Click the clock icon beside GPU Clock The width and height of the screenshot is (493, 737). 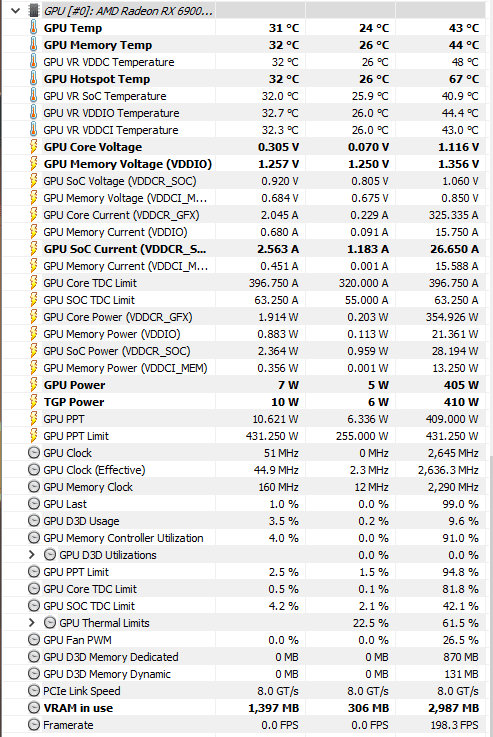coord(34,453)
